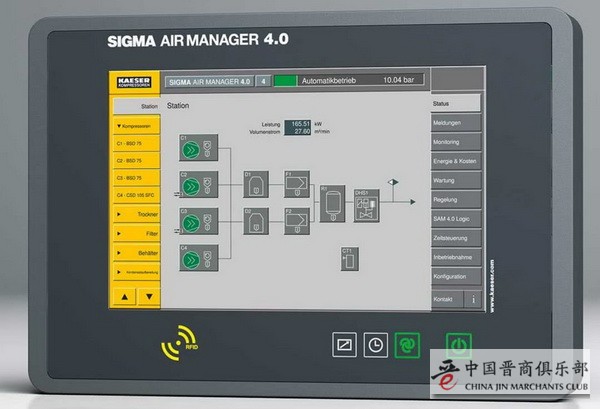600x409 pixels.
Task: Click dryer D1 icon in diagram
Action: point(255,183)
